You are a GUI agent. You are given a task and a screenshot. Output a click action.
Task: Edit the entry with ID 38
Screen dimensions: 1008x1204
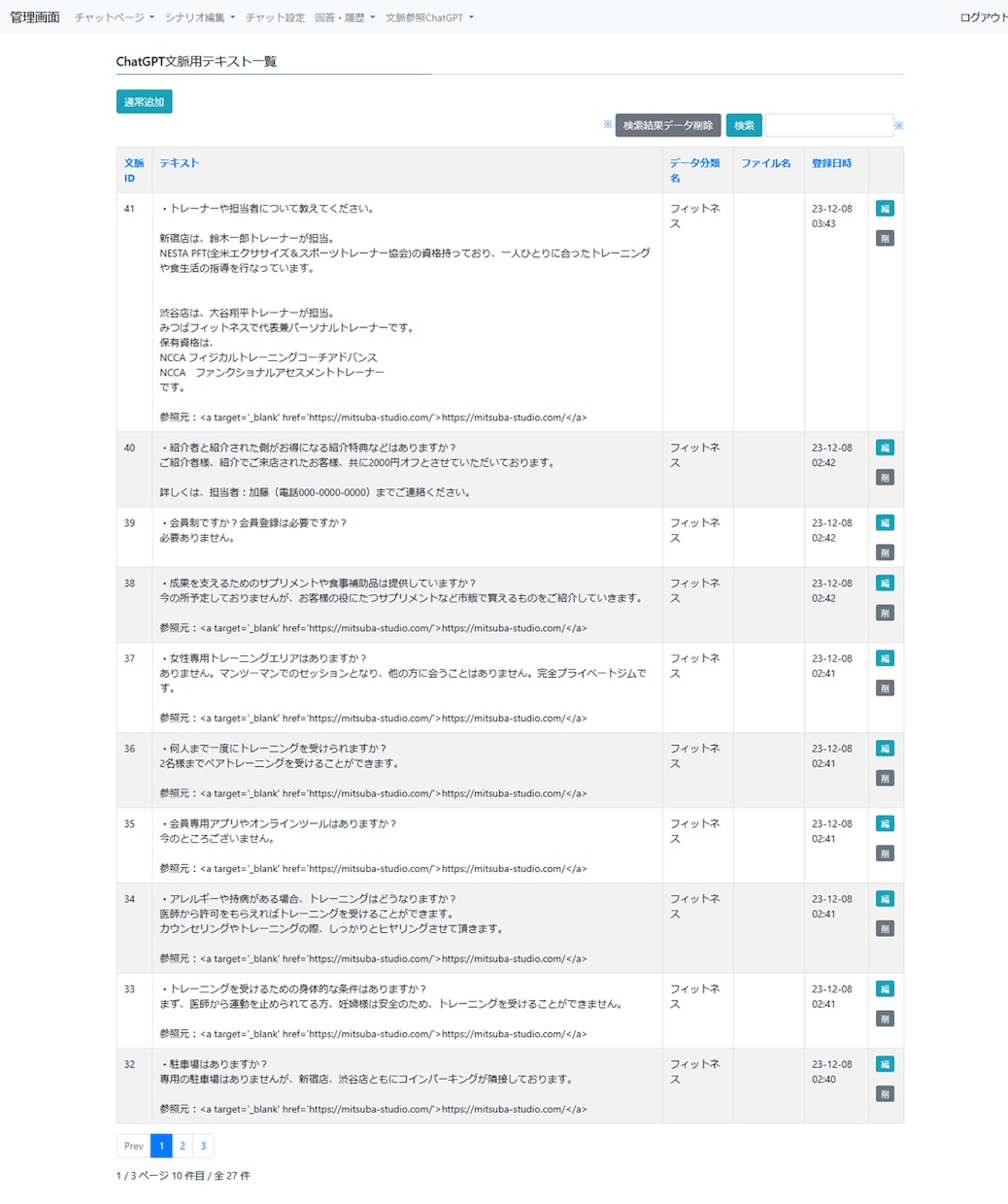[885, 583]
